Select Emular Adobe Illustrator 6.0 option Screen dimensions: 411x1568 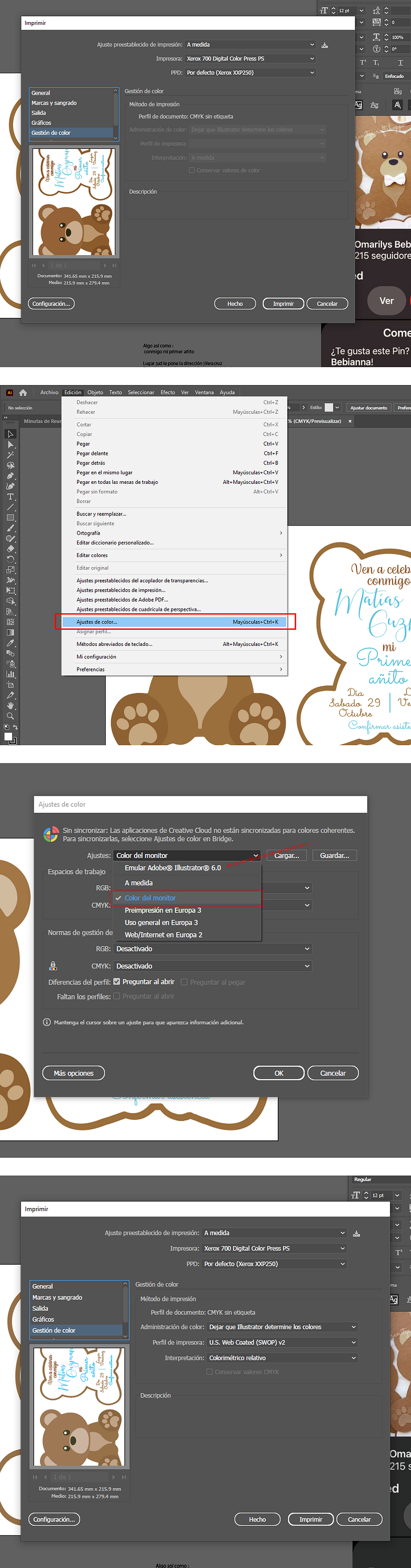(172, 867)
